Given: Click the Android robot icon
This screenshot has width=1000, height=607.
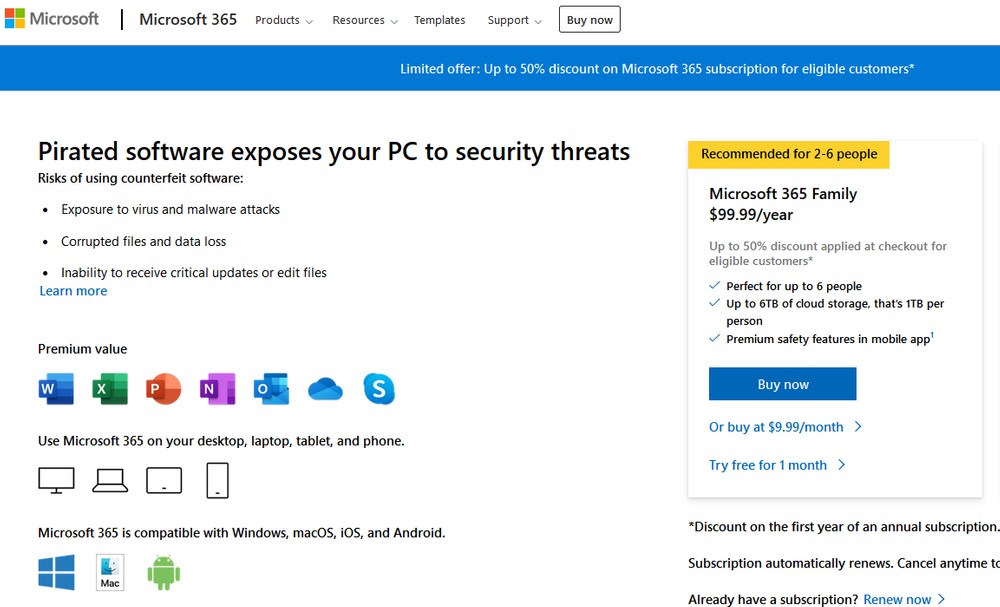Looking at the screenshot, I should 163,573.
